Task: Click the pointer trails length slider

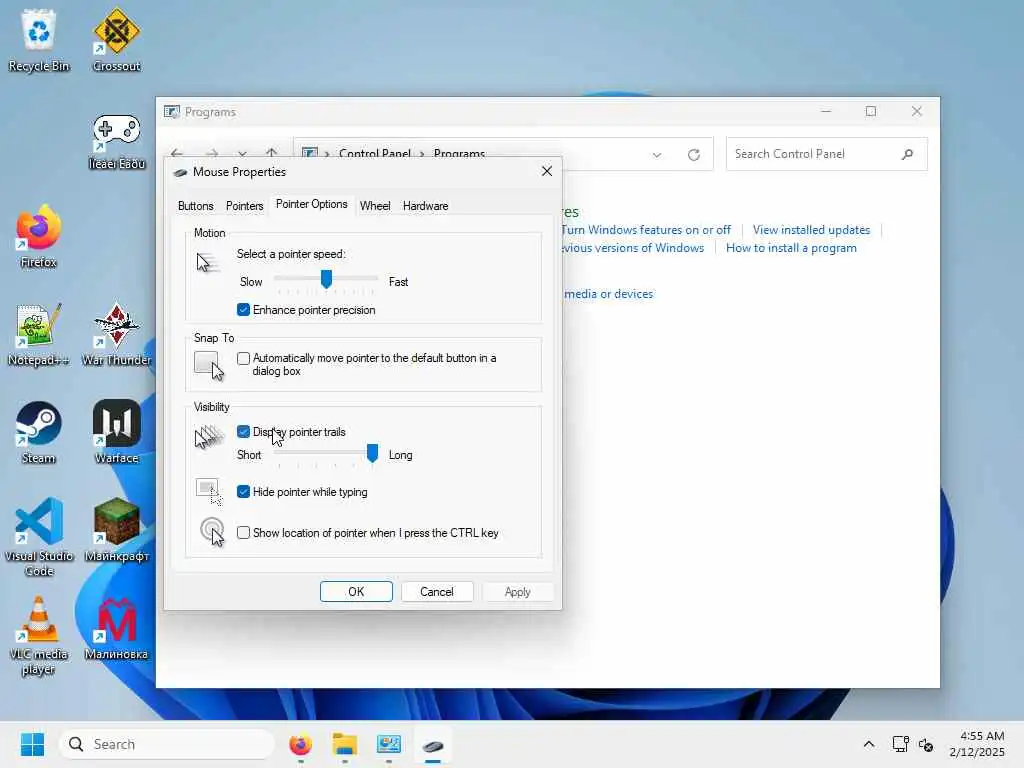Action: click(372, 453)
